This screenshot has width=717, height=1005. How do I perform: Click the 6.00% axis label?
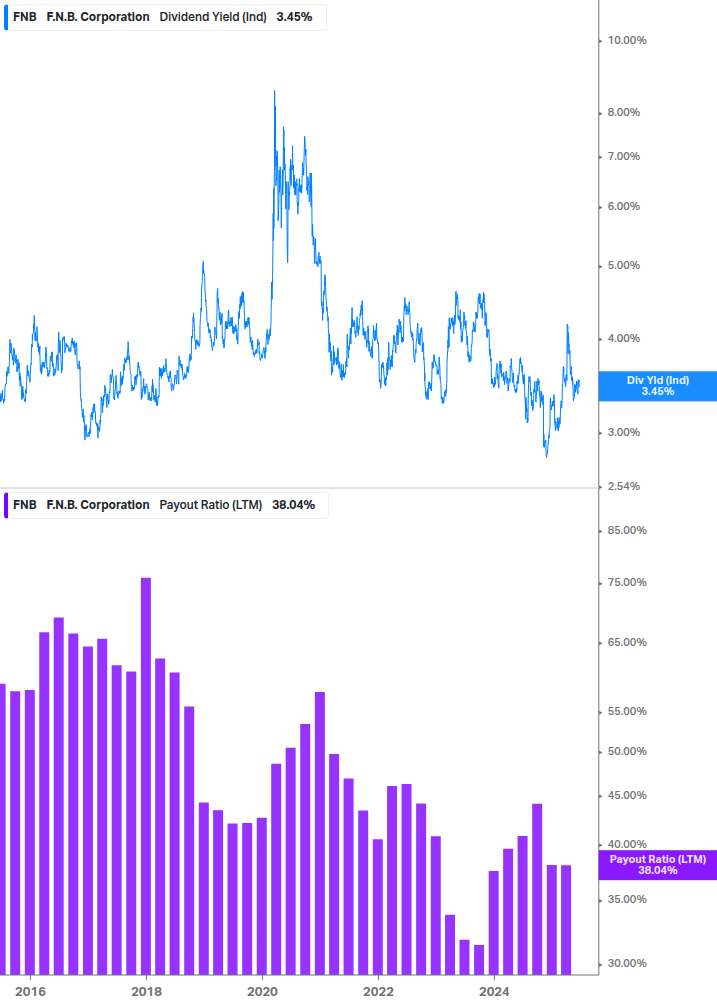click(623, 206)
